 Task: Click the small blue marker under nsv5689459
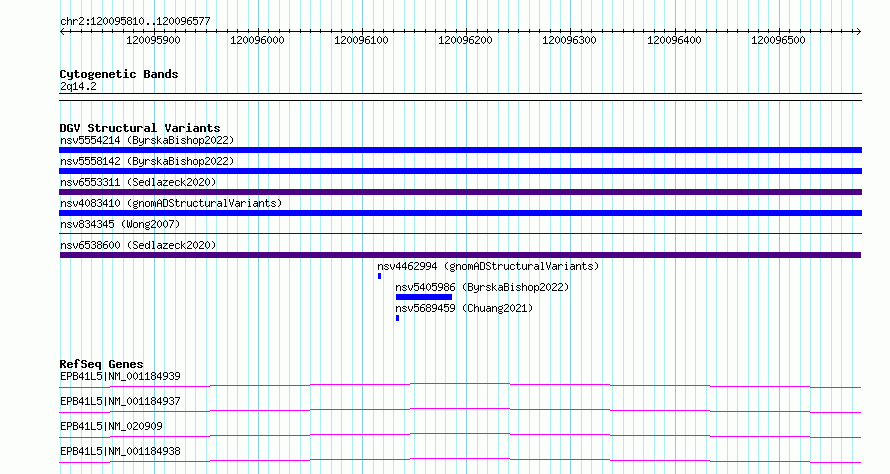click(397, 318)
